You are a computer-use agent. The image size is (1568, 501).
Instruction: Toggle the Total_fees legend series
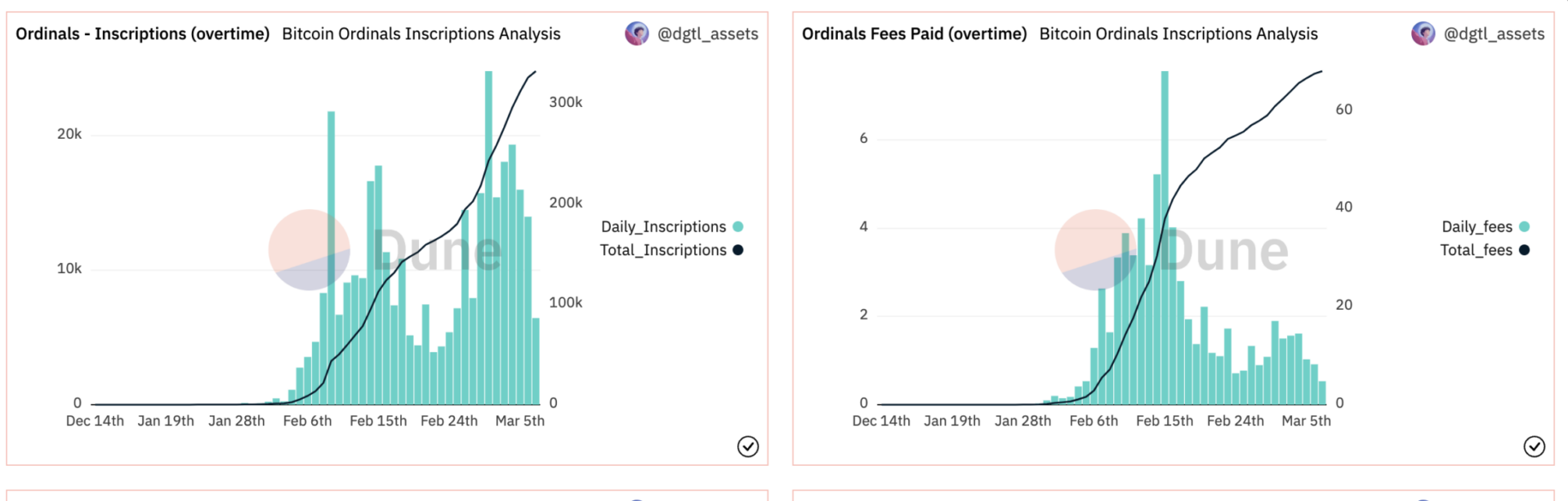coord(1476,250)
